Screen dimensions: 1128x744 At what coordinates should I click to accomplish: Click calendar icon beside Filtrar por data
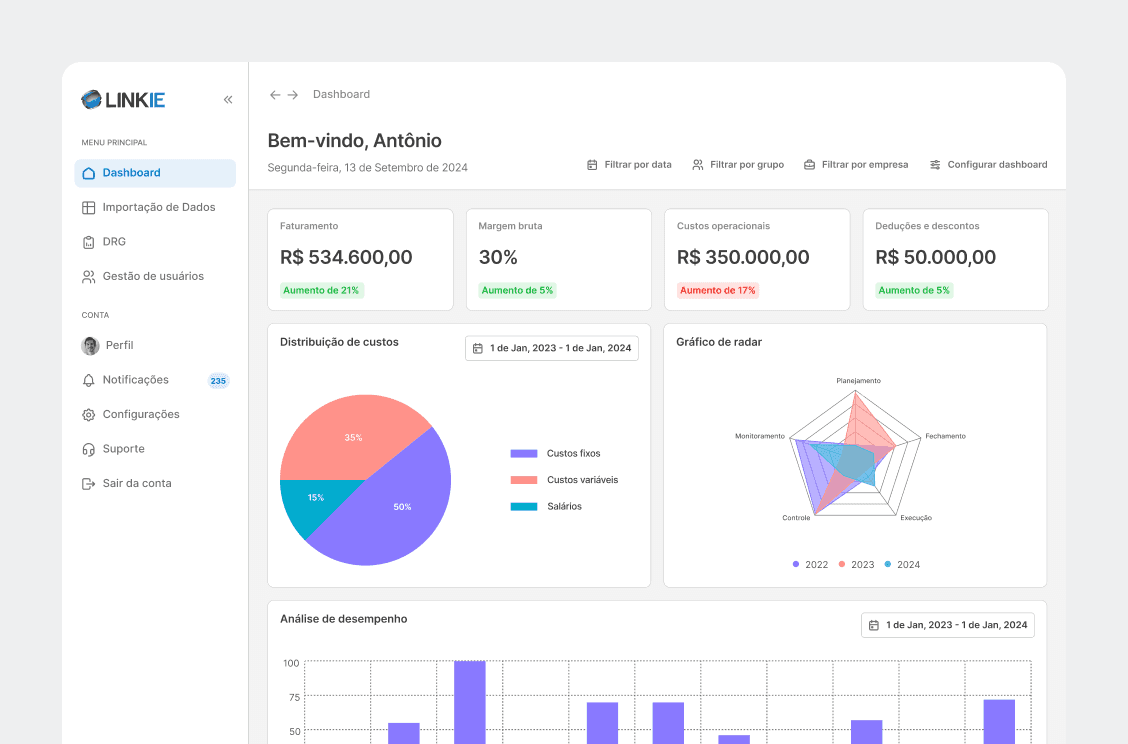click(592, 165)
